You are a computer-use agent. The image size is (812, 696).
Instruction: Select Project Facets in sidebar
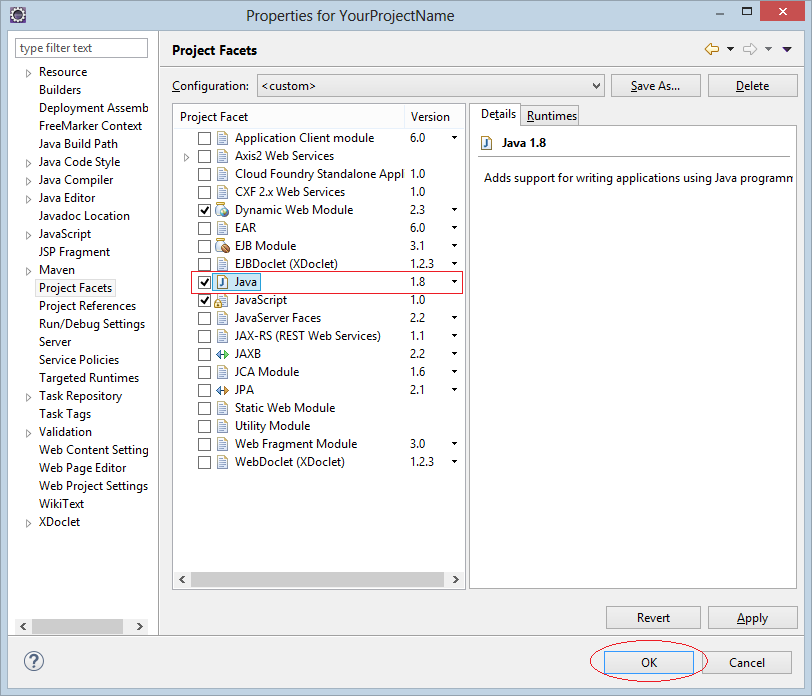coord(75,288)
